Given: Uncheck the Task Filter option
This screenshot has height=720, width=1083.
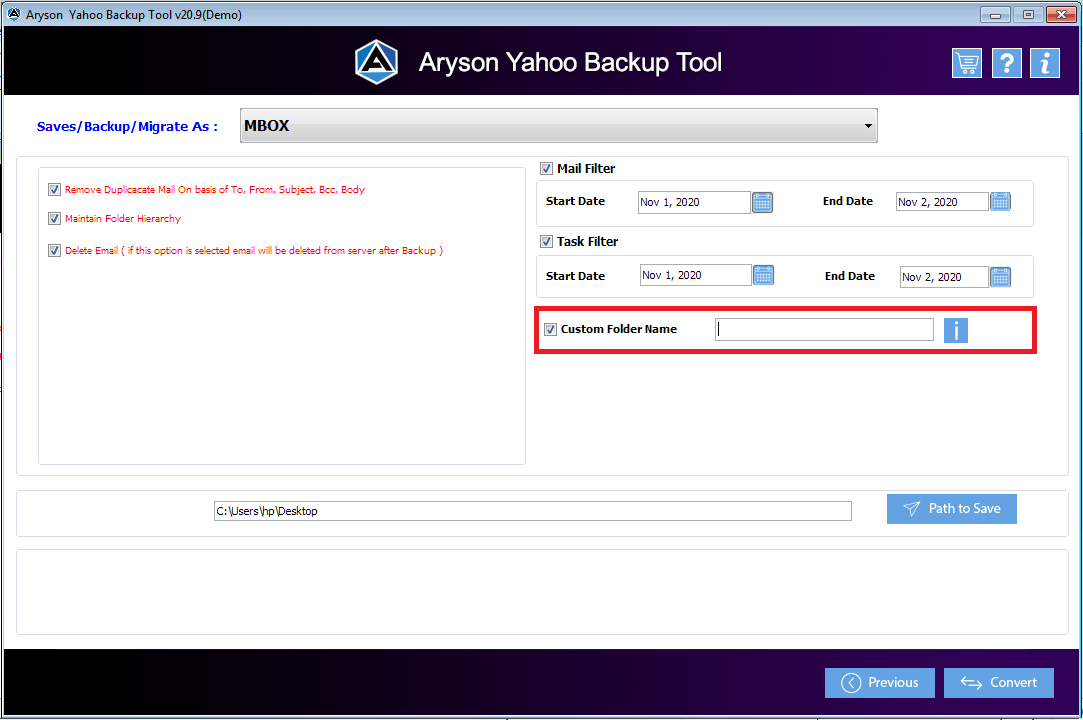Looking at the screenshot, I should (x=546, y=241).
